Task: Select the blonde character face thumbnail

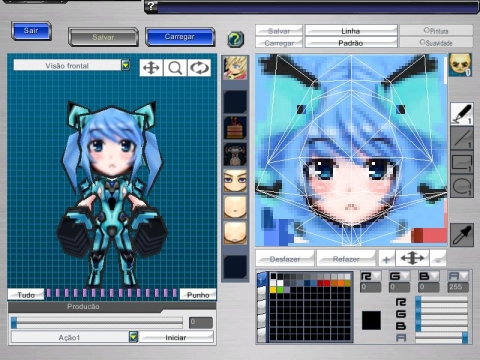Action: (x=235, y=68)
